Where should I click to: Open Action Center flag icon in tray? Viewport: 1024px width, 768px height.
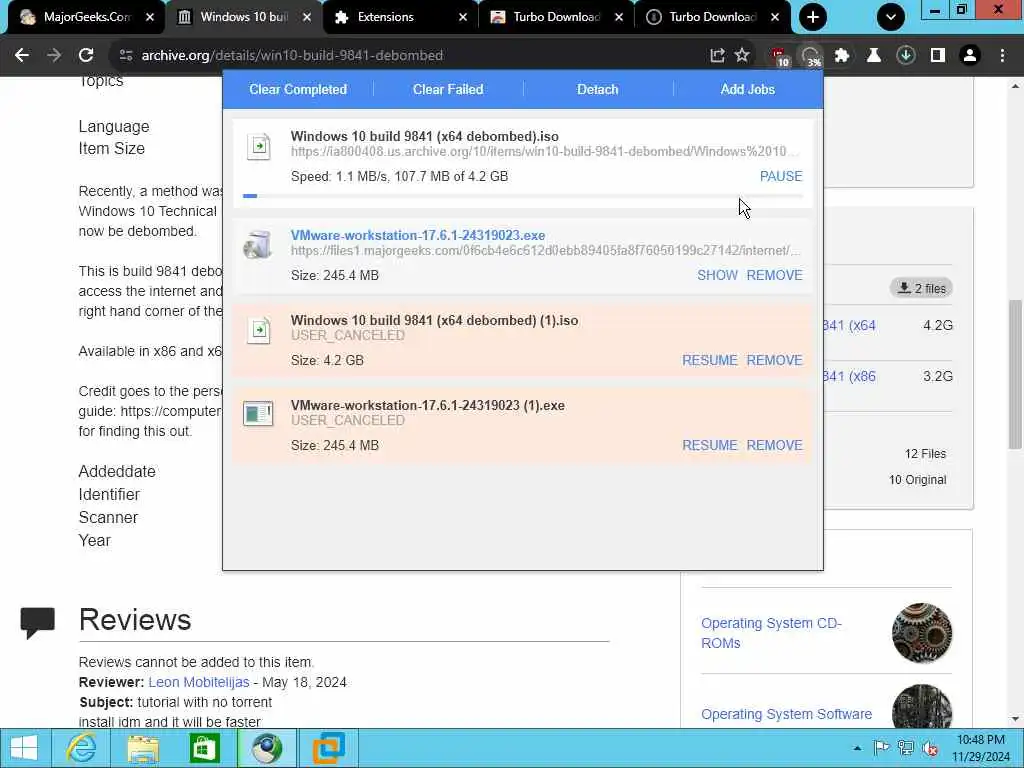point(882,748)
